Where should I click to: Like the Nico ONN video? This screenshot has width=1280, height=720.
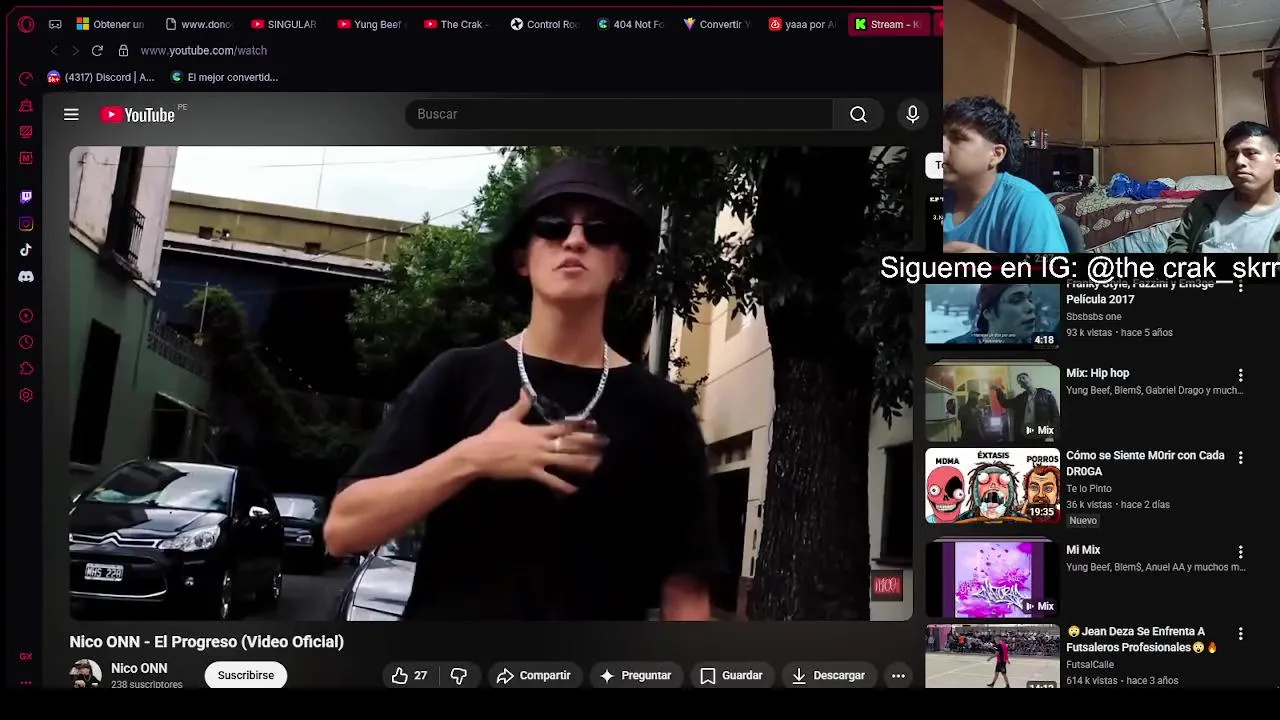click(409, 676)
